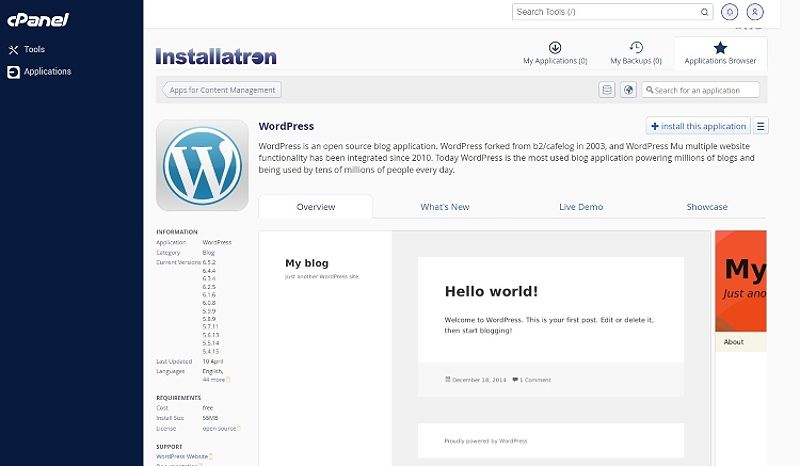Screen dimensions: 800x466
Task: Open the Blog category link
Action: [209, 253]
